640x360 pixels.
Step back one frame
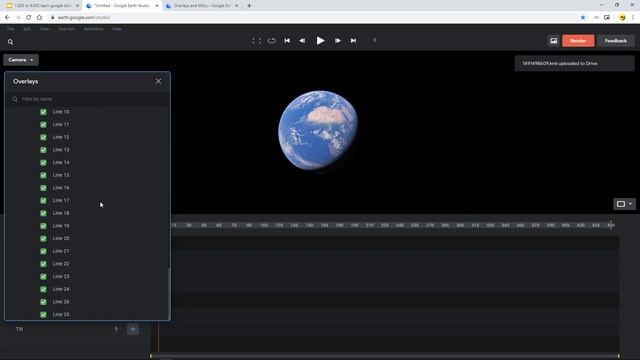point(302,41)
